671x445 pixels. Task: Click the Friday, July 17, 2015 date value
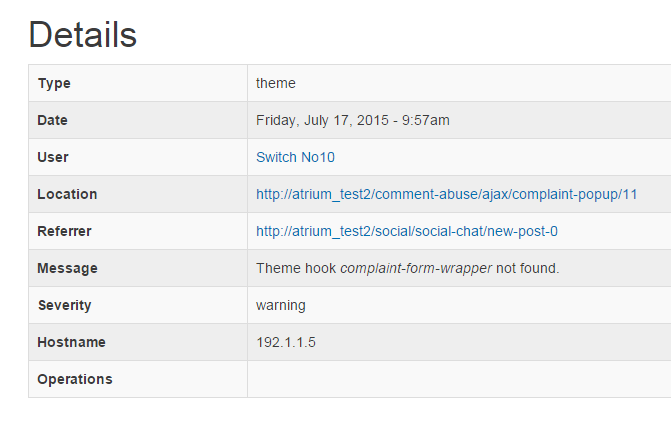pos(353,120)
